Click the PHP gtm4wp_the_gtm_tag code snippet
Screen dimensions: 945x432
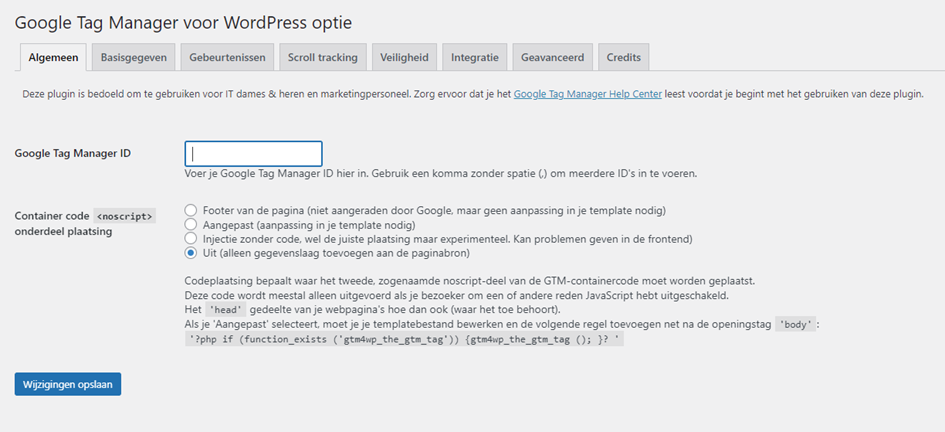click(x=404, y=340)
